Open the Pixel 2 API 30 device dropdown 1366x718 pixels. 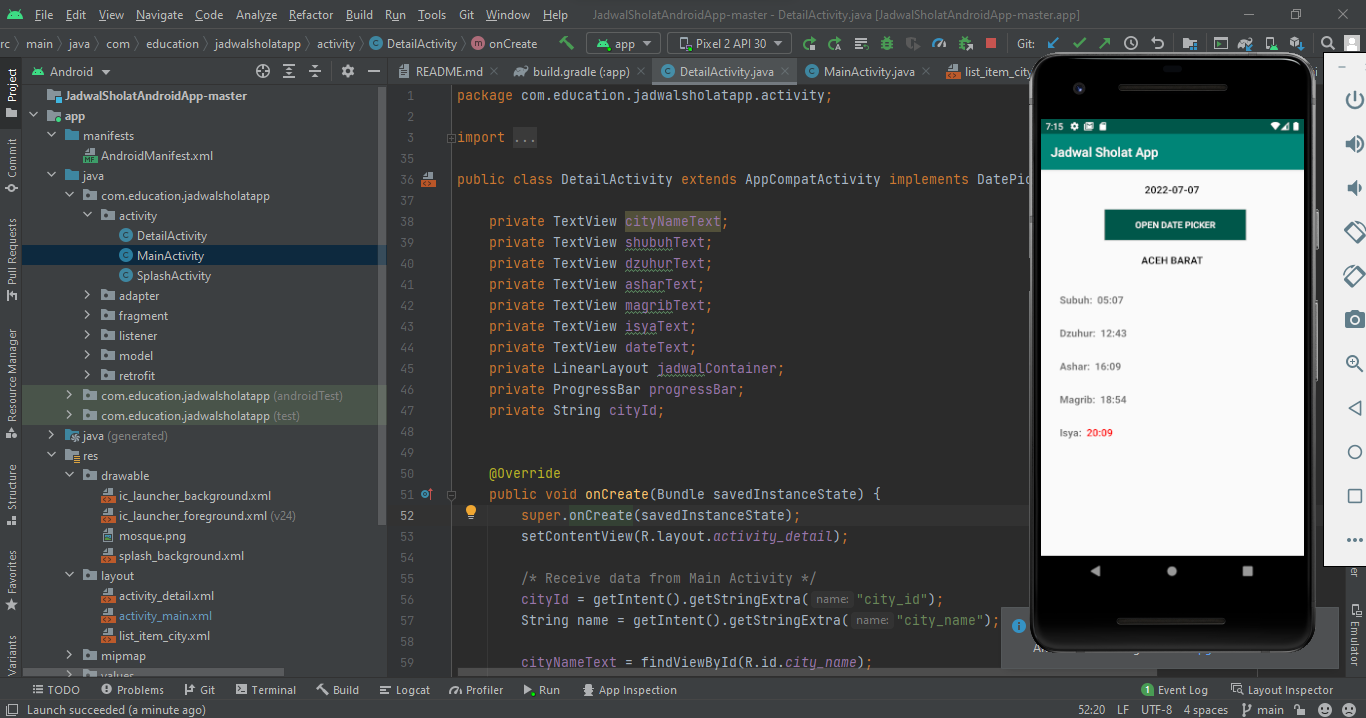(x=730, y=43)
